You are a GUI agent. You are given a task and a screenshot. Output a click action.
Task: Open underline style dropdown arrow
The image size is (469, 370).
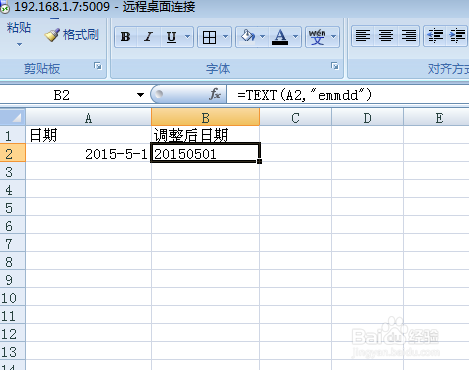pyautogui.click(x=187, y=37)
